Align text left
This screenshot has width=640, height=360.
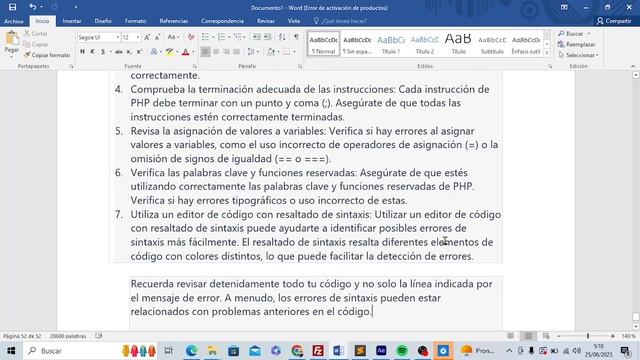click(205, 52)
